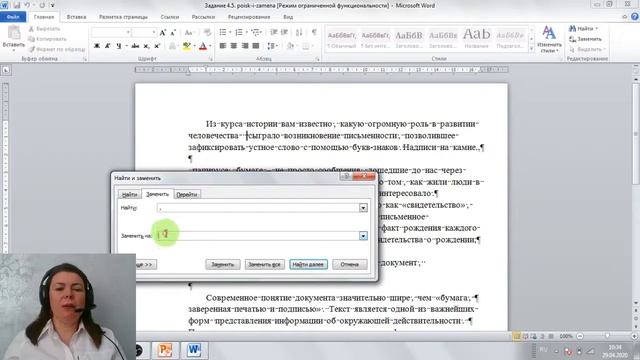Switch to Разметка страницы ribbon tab

click(x=123, y=17)
